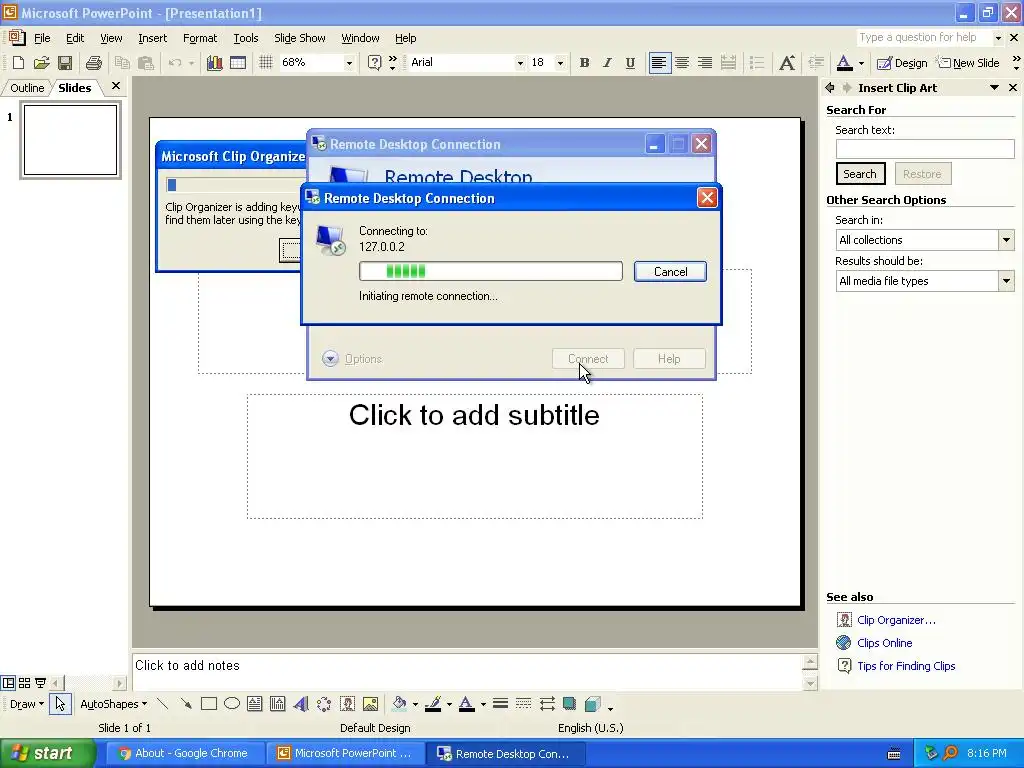Print with the printer toolbar icon

[x=94, y=63]
